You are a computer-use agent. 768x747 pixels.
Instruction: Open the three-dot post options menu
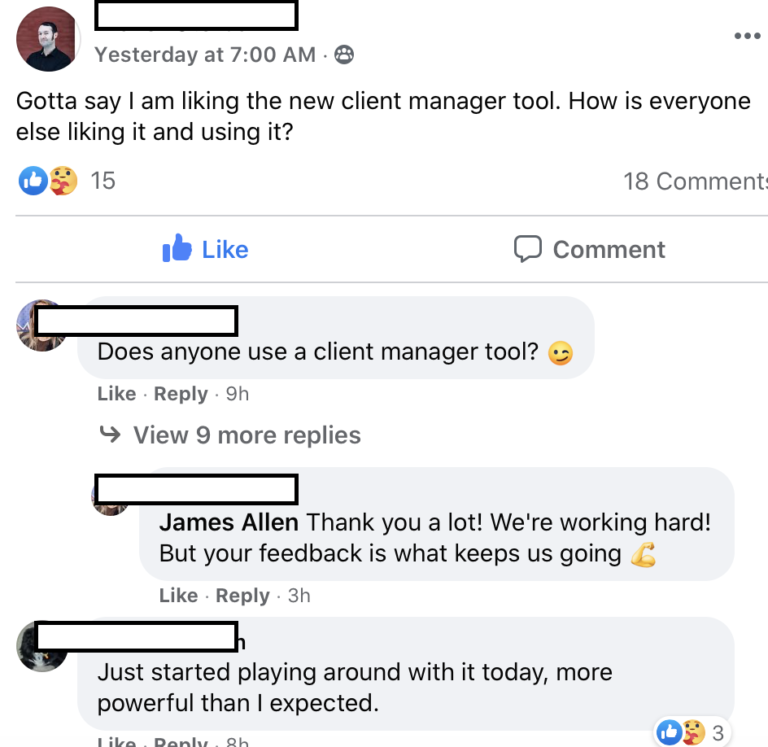tap(747, 36)
